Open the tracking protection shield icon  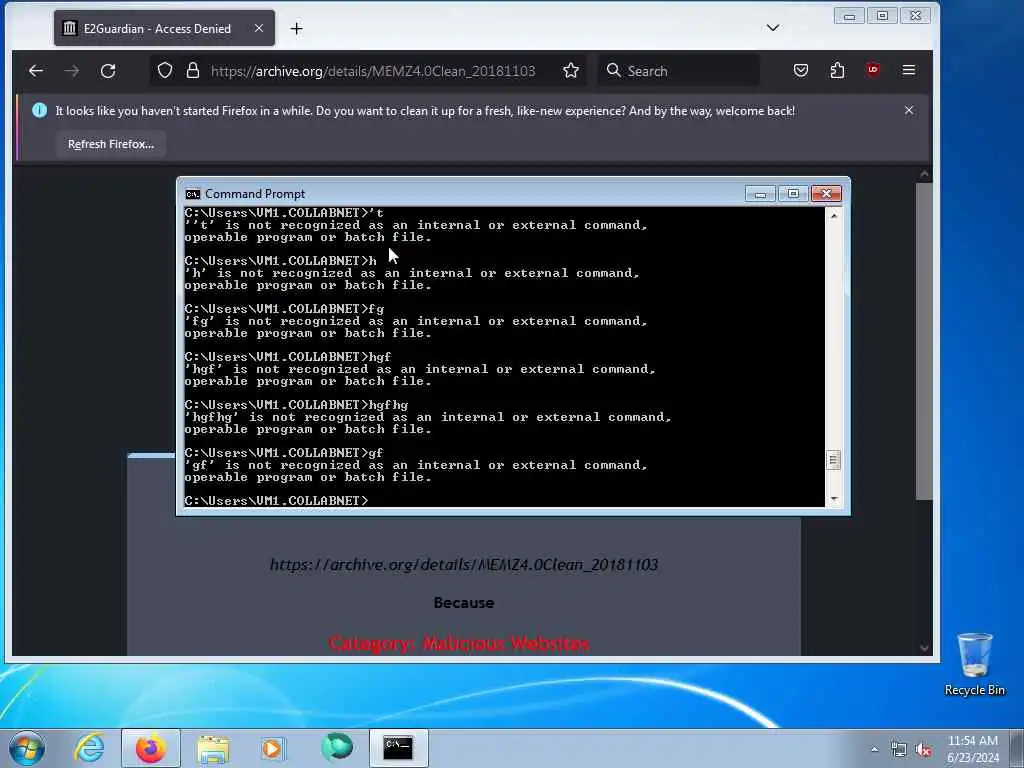coord(165,71)
